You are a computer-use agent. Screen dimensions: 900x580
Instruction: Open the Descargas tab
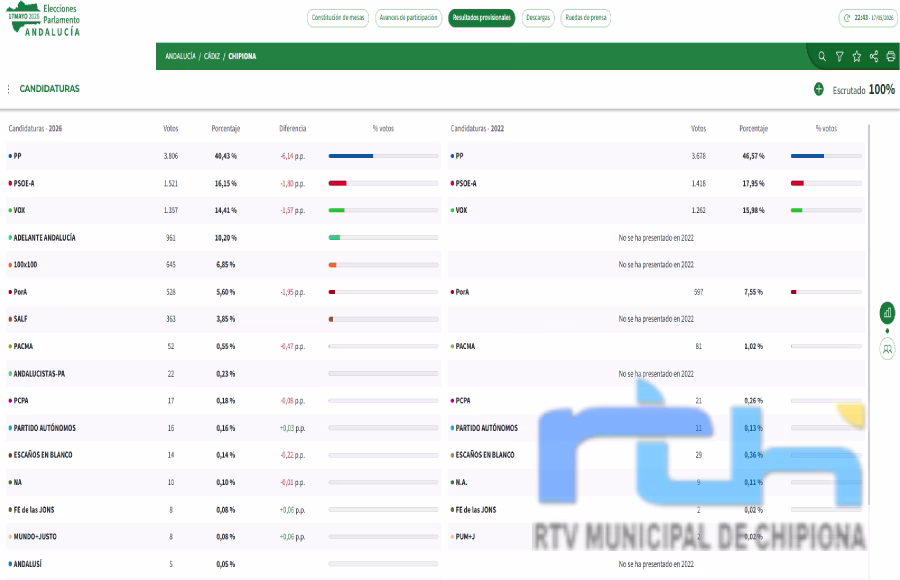tap(538, 18)
